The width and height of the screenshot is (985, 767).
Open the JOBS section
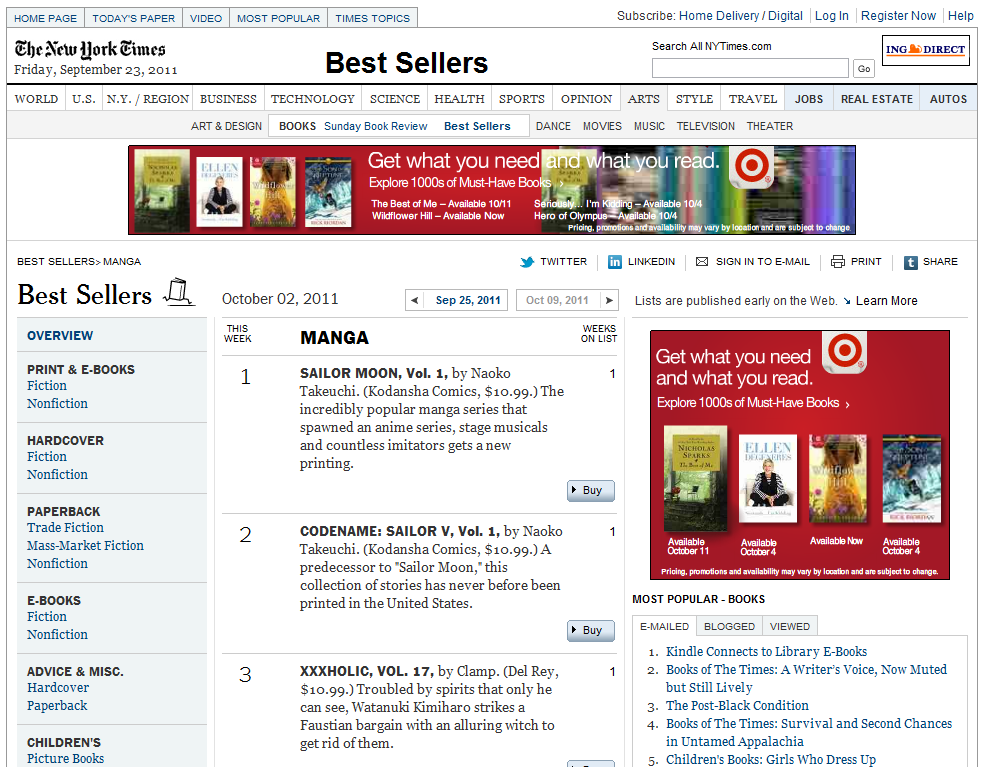click(808, 99)
